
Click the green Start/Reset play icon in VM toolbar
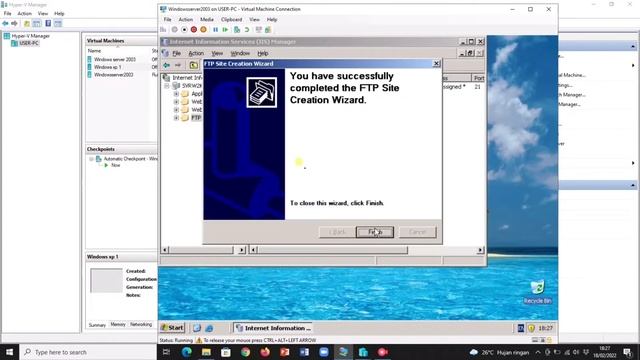pyautogui.click(x=225, y=29)
